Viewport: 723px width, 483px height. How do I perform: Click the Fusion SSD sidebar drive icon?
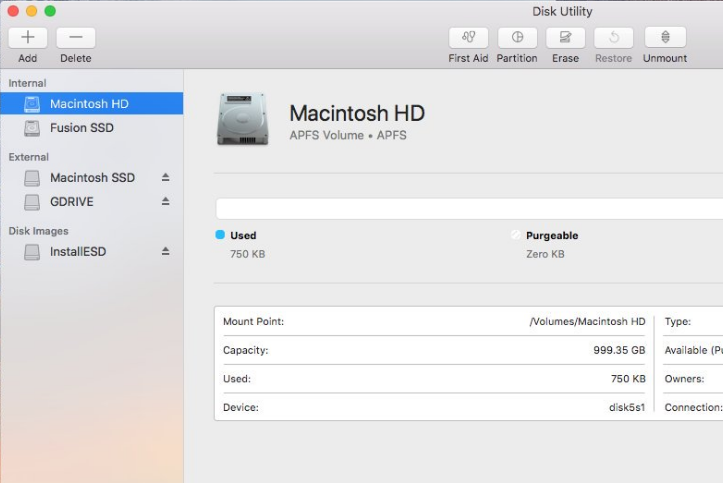coord(32,128)
